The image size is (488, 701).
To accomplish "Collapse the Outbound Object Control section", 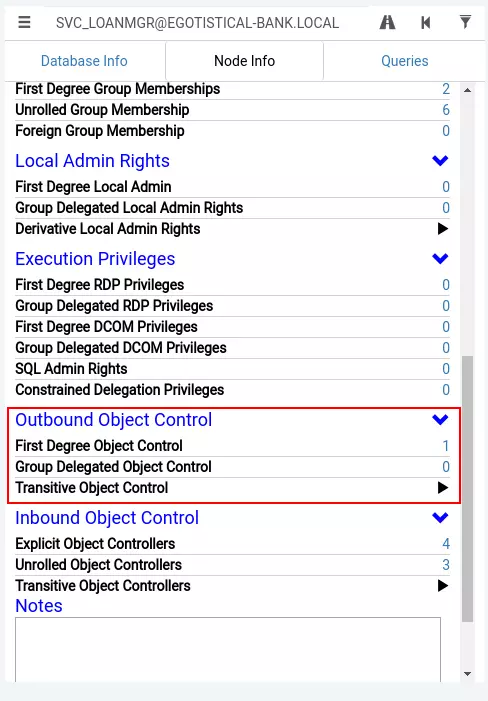I will point(440,419).
